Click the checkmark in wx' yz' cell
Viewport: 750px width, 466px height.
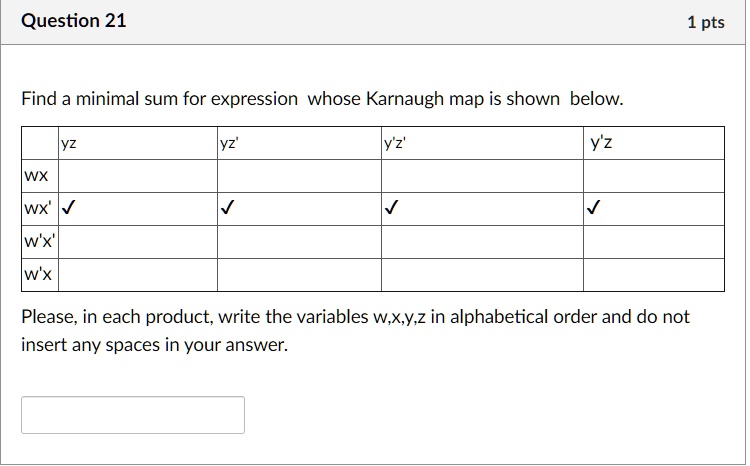pyautogui.click(x=227, y=208)
